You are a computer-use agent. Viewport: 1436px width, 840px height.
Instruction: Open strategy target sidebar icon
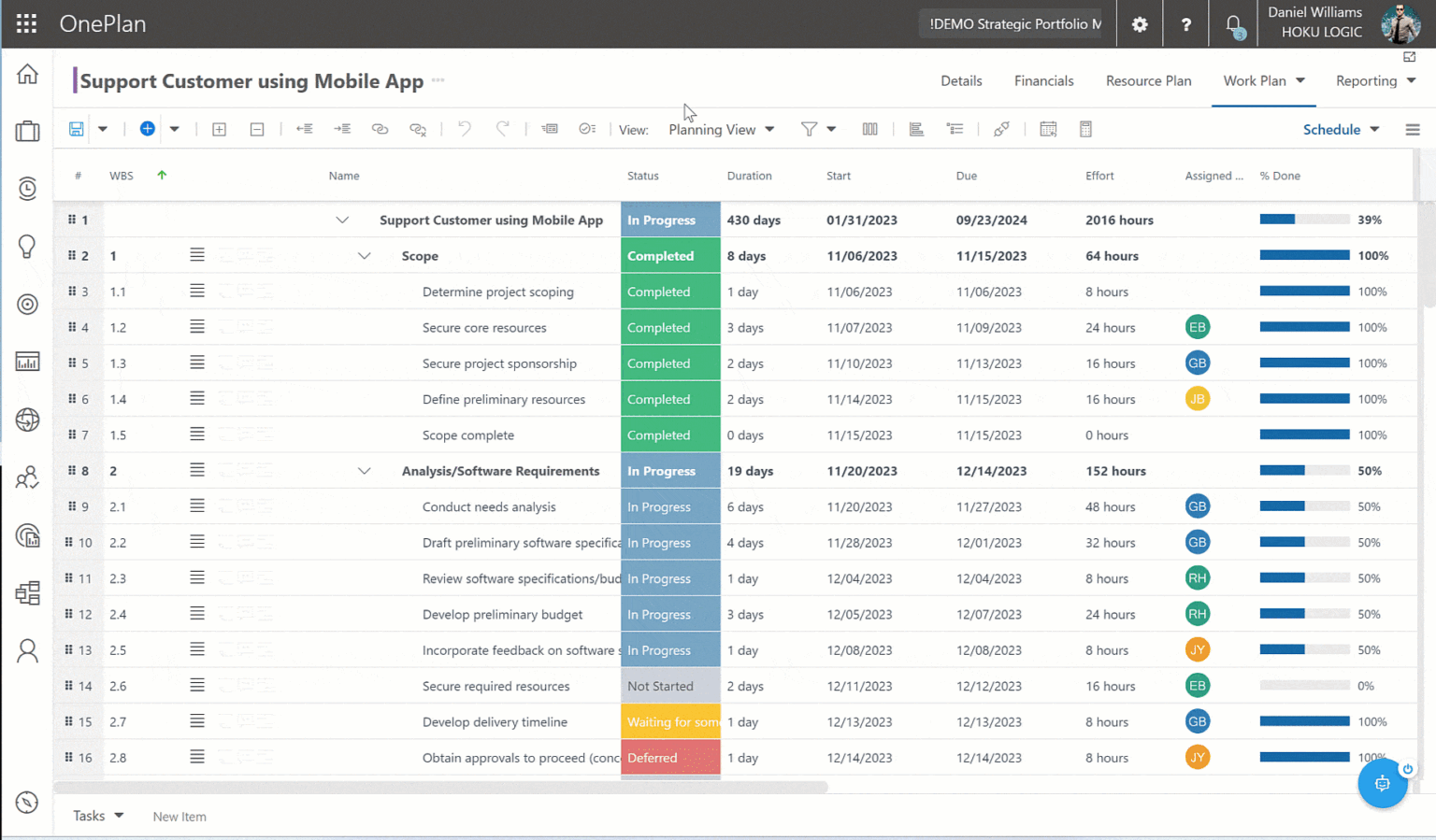(x=27, y=304)
